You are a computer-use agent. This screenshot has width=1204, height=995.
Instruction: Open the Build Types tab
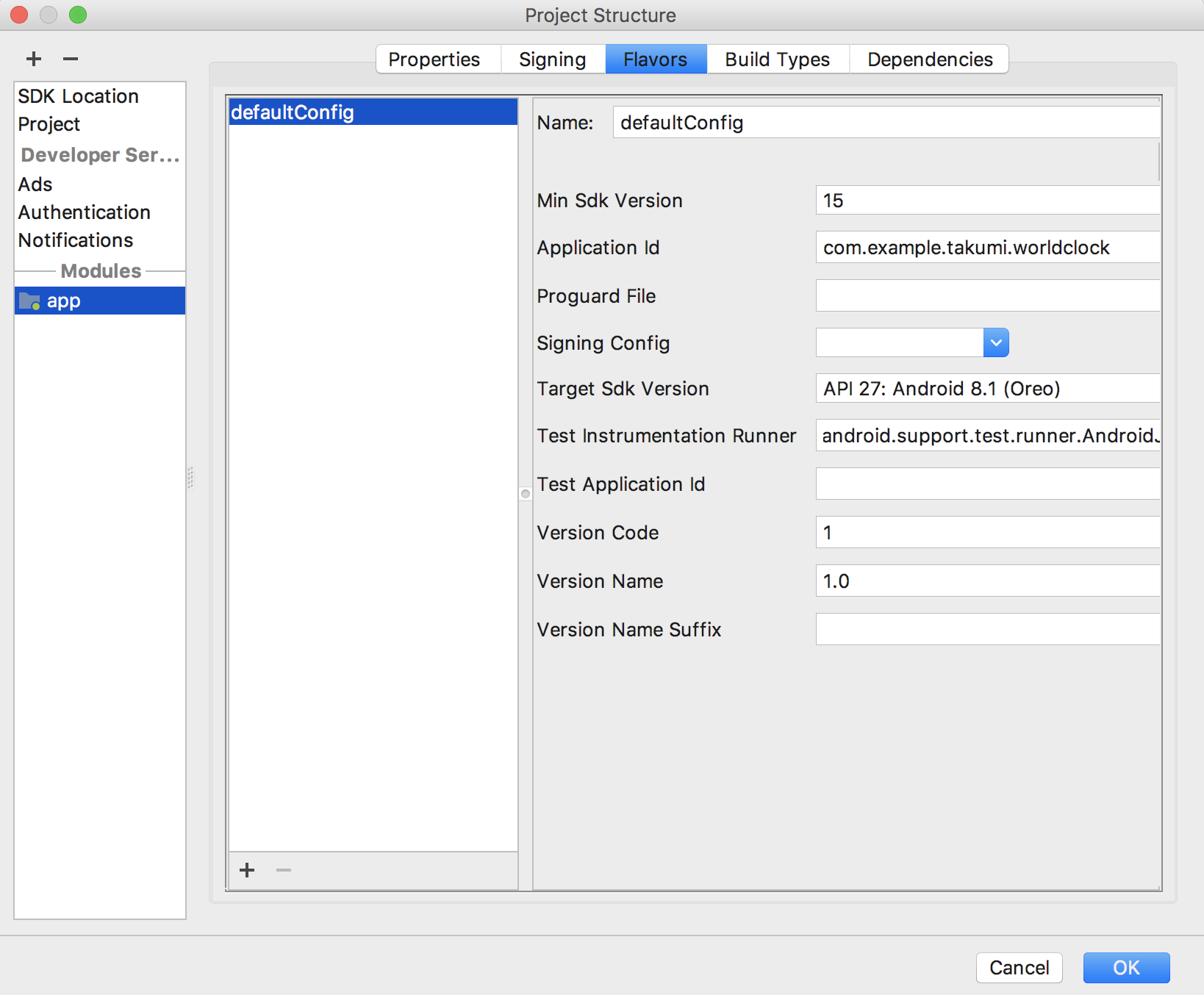pyautogui.click(x=776, y=59)
